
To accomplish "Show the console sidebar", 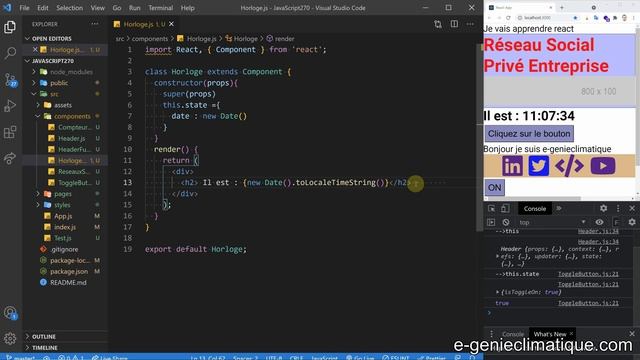I will point(491,222).
